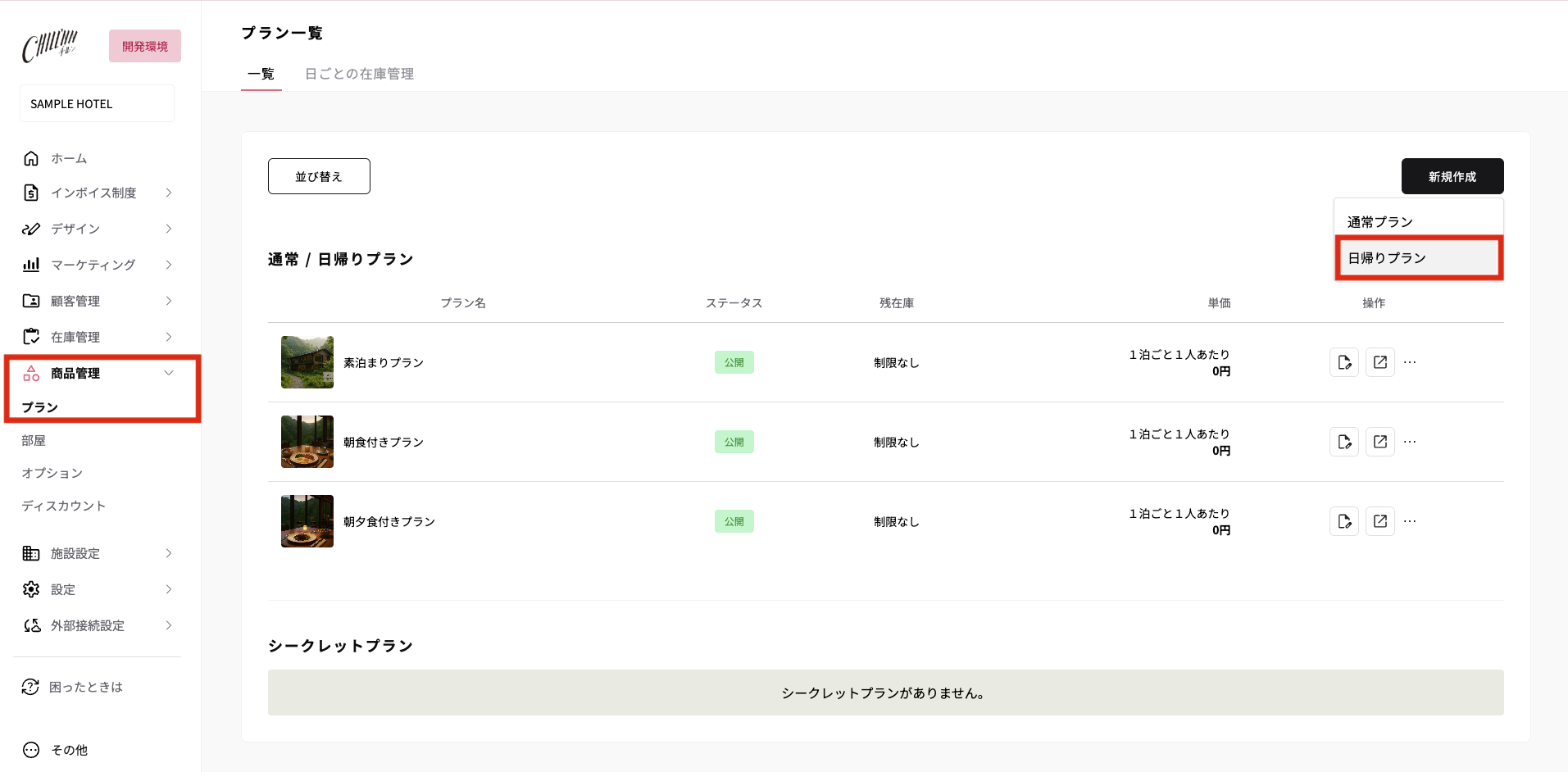Click the 朝食付きプラン thumbnail image
1568x772 pixels.
[307, 442]
